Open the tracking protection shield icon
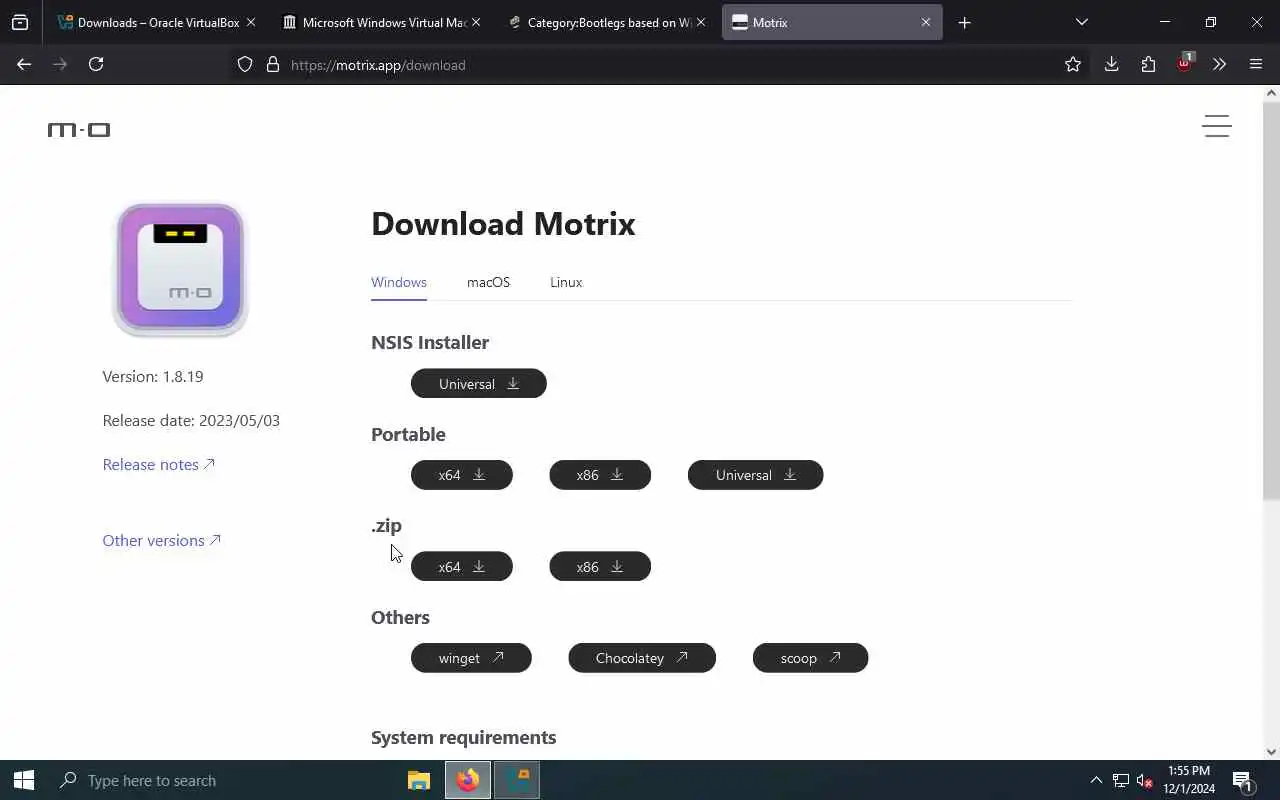1280x800 pixels. [245, 65]
